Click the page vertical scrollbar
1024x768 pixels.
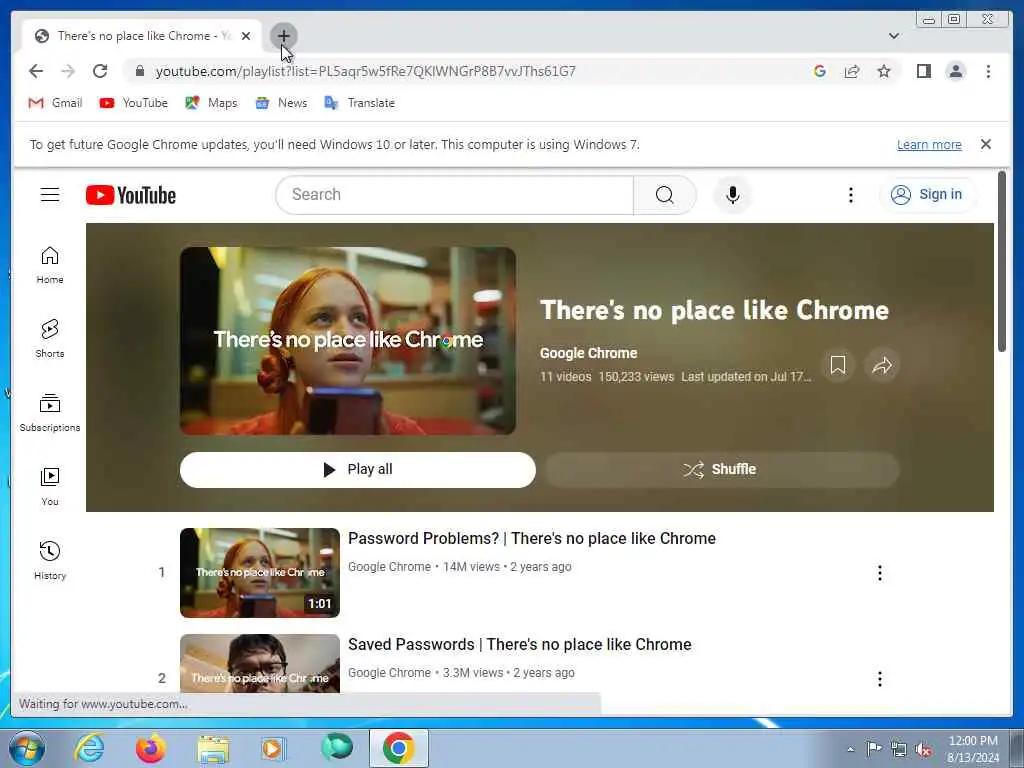pyautogui.click(x=1002, y=261)
